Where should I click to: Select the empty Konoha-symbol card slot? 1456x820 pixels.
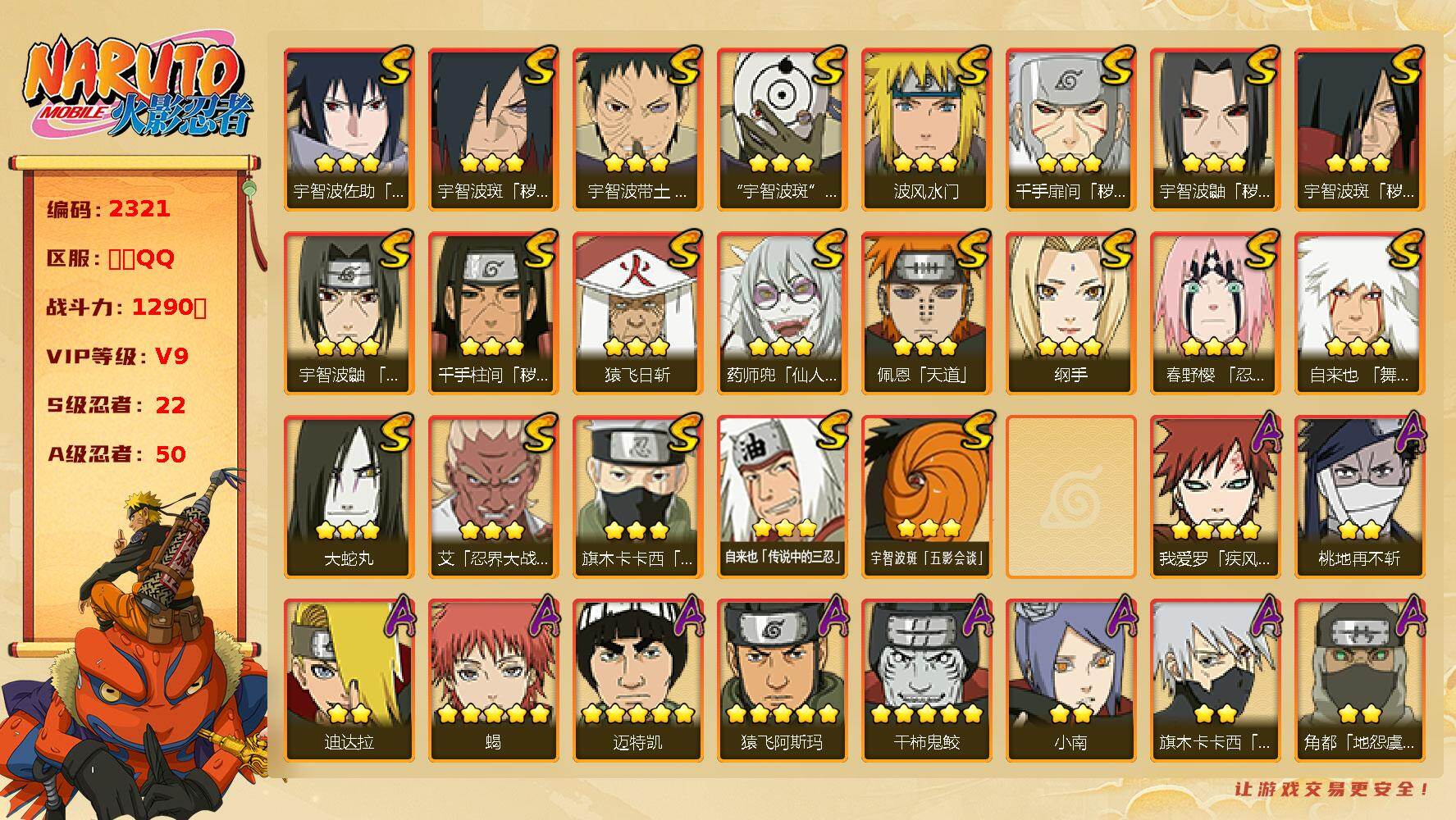click(1070, 497)
